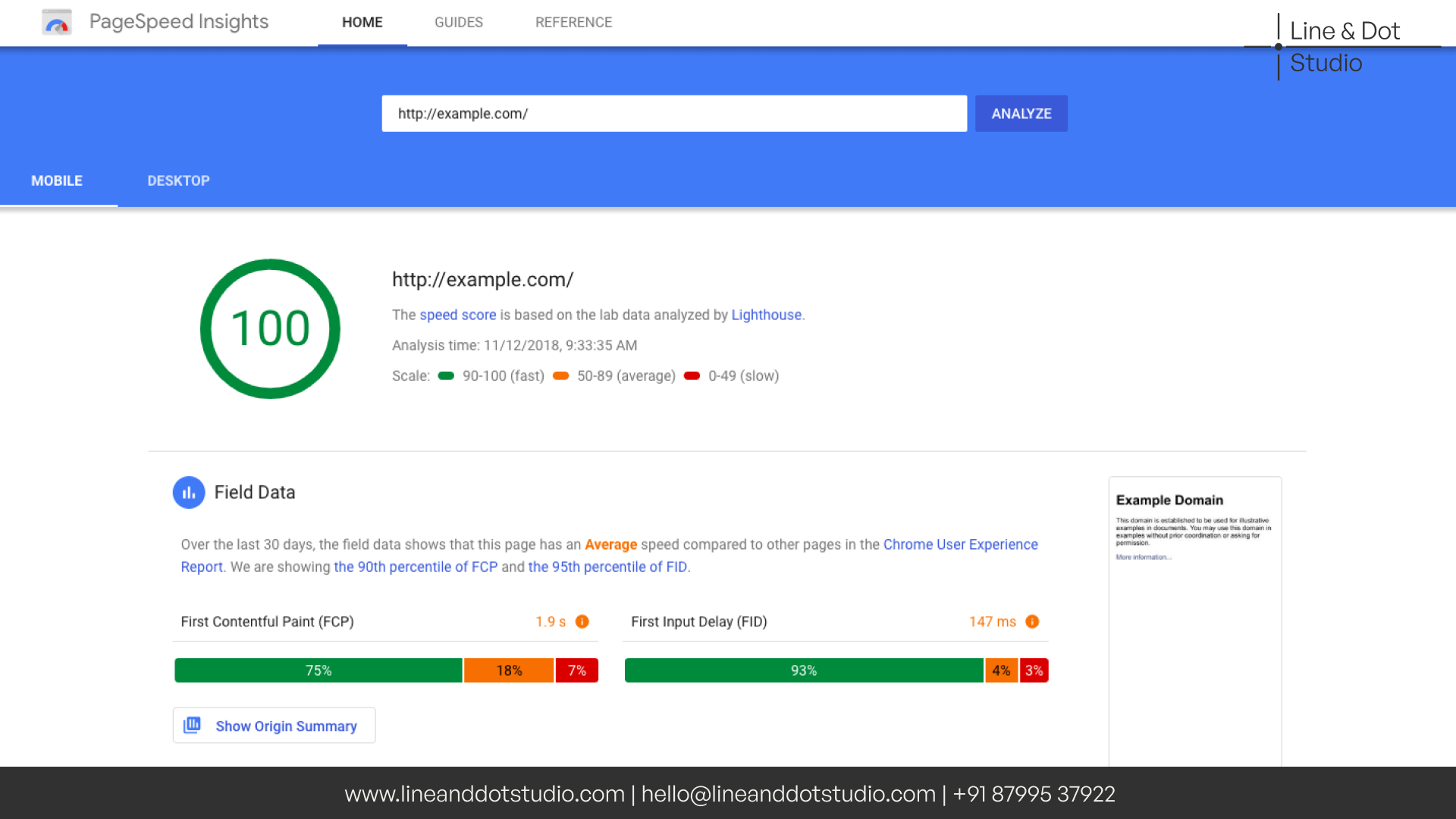Follow the speed score link
1456x819 pixels.
pos(457,315)
